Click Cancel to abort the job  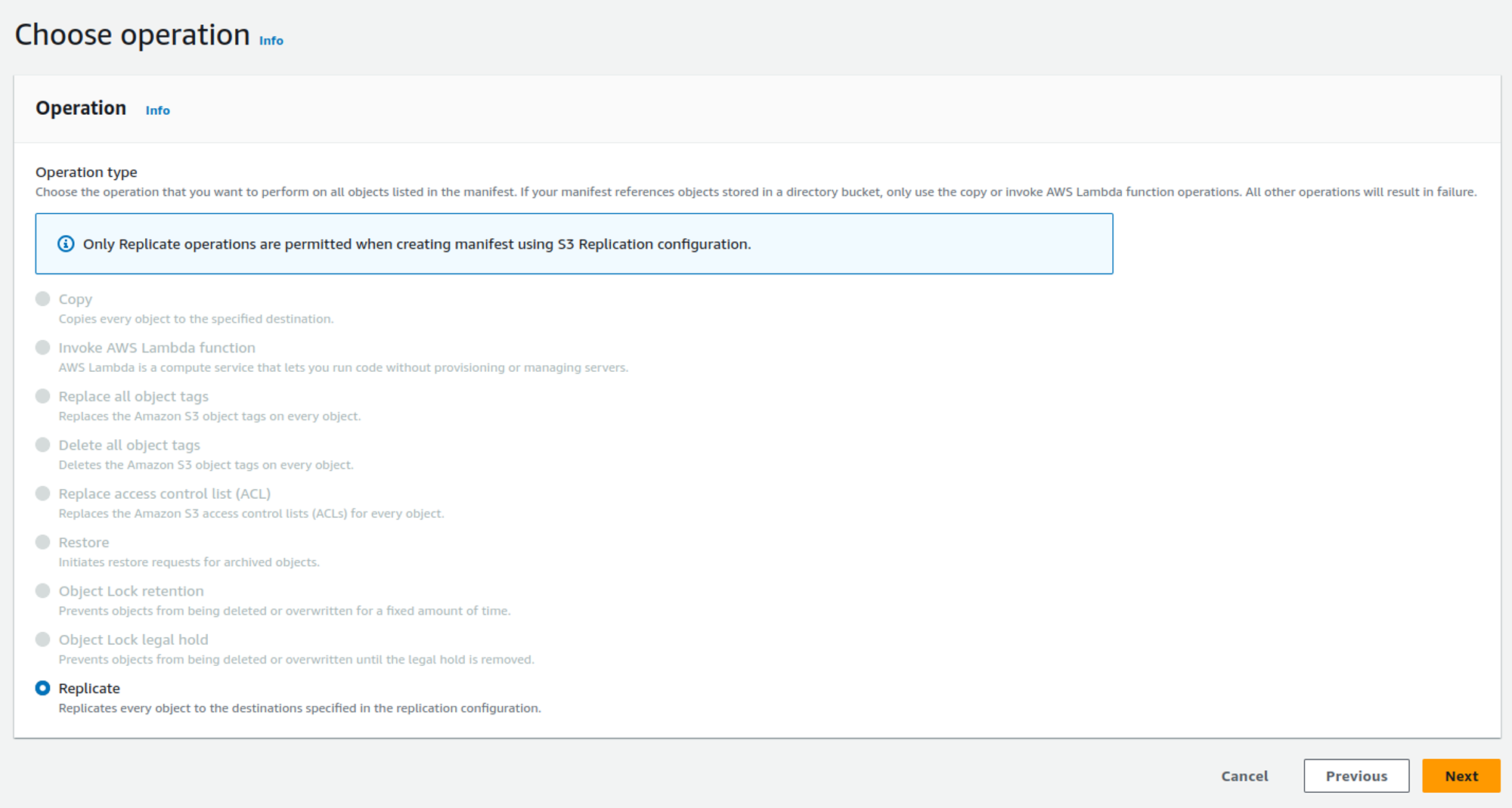tap(1244, 775)
